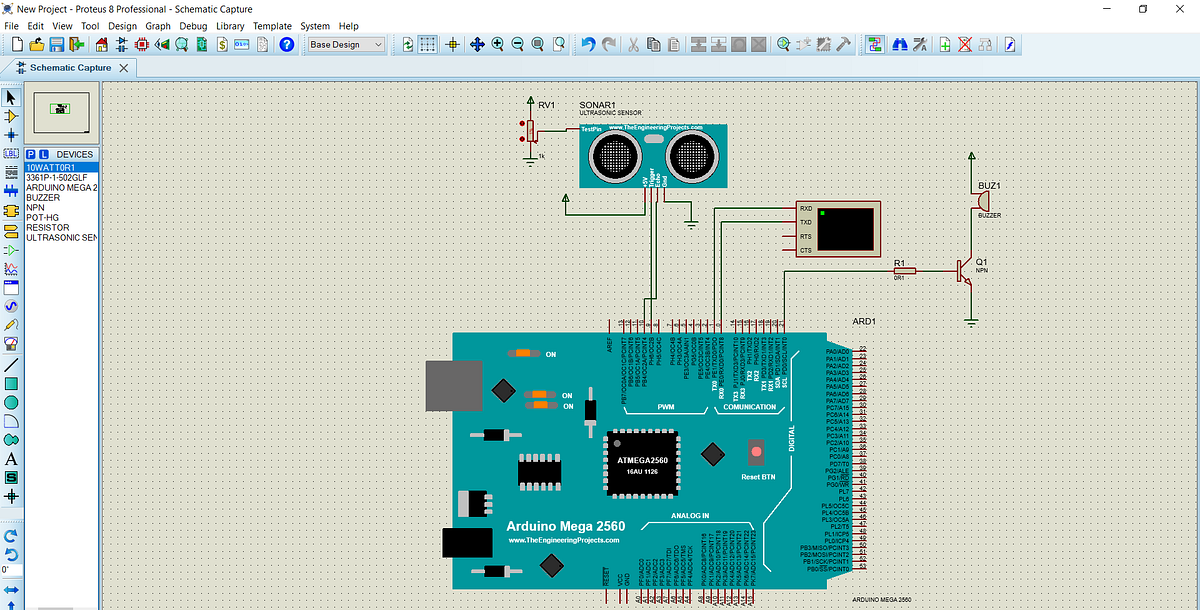Switch to the Schematic Capture tab
The image size is (1200, 610).
tap(70, 68)
